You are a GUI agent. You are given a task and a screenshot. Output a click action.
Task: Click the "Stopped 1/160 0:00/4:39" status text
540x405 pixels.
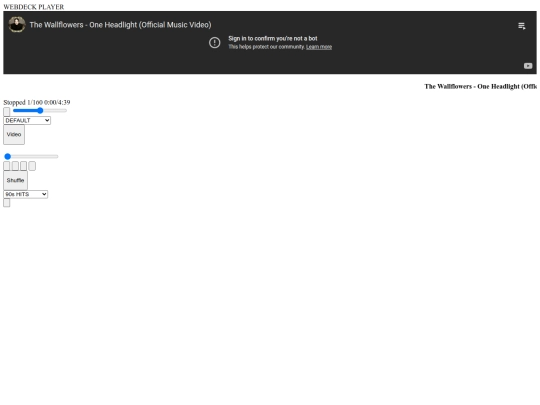pos(37,102)
